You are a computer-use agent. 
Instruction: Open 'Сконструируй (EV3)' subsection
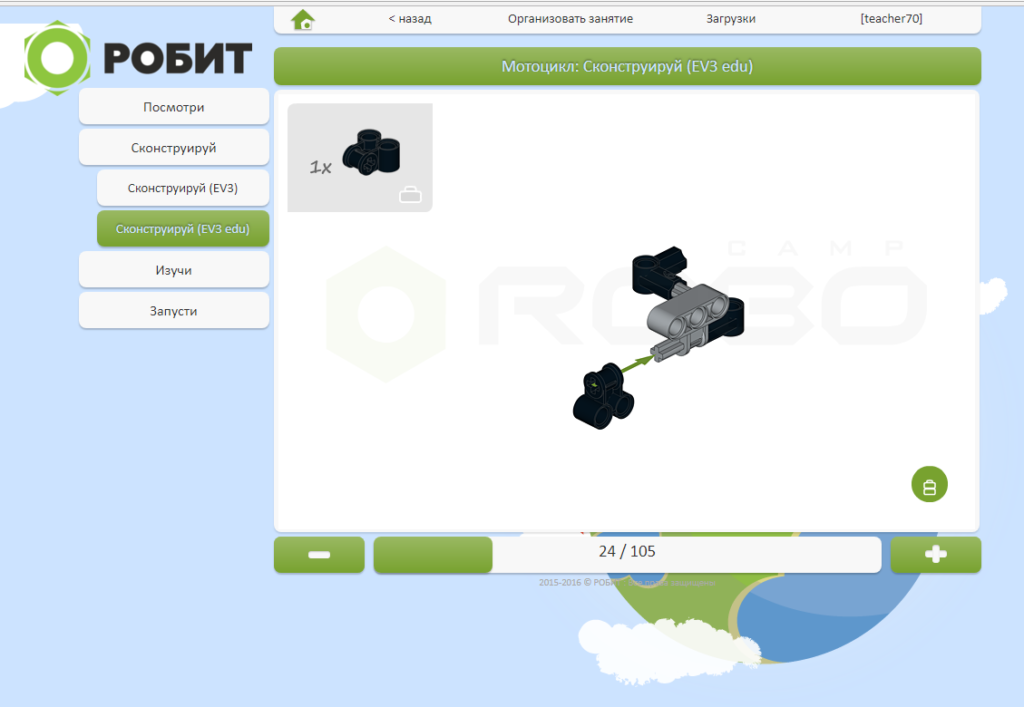click(183, 188)
